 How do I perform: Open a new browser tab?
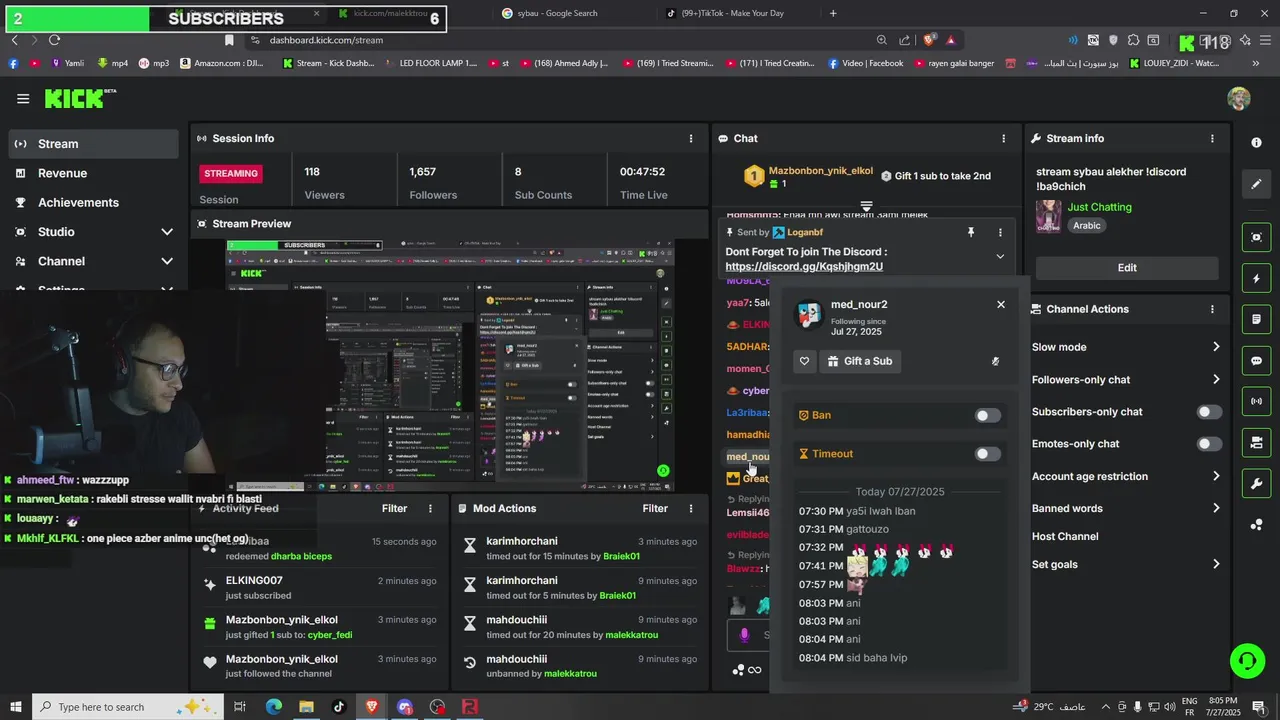pos(833,13)
